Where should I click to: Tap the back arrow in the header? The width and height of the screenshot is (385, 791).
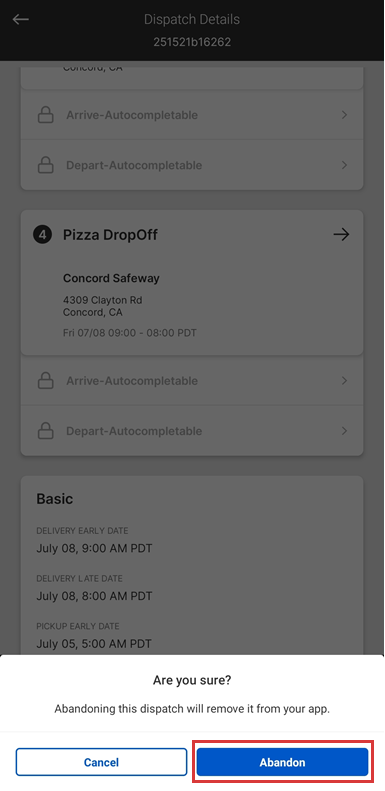click(21, 19)
